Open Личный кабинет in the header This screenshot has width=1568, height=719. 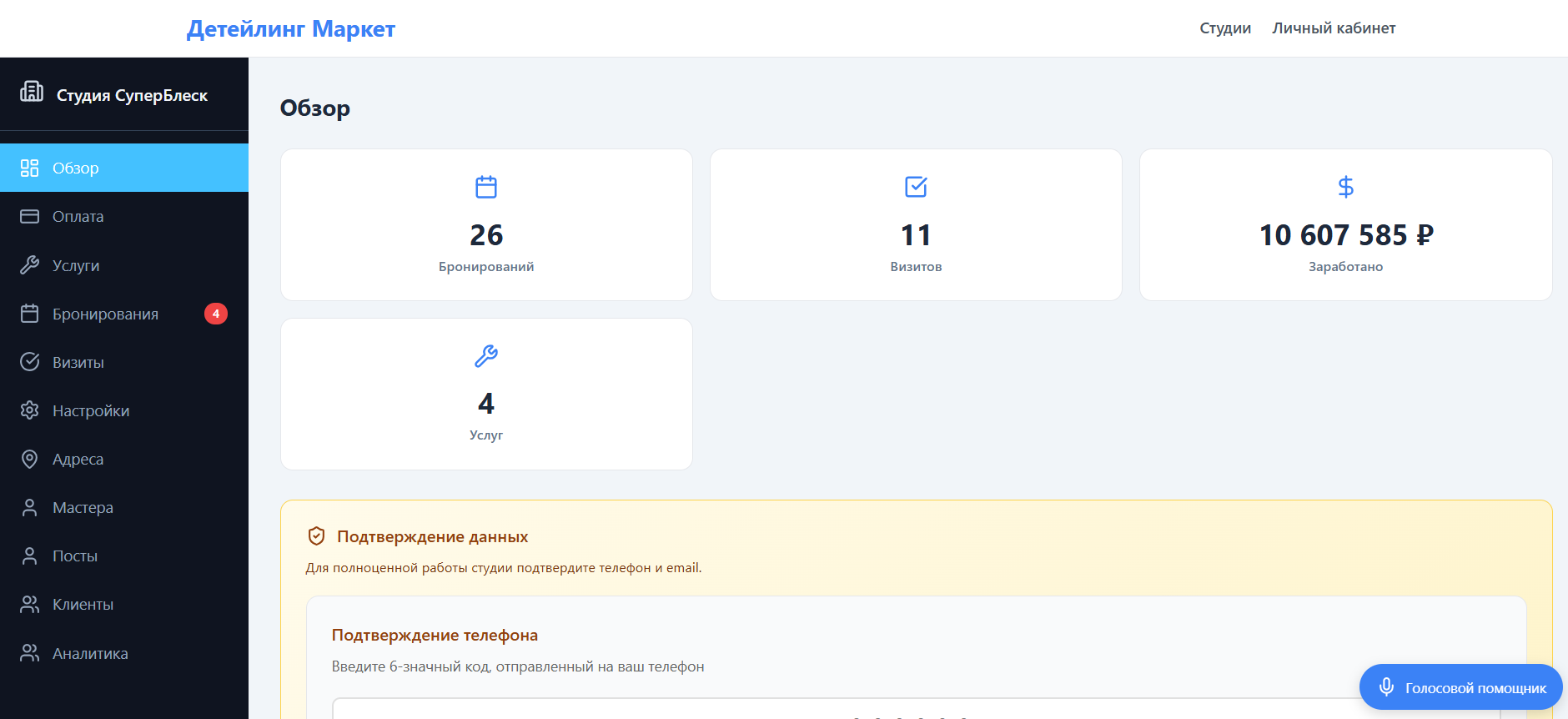click(1334, 28)
